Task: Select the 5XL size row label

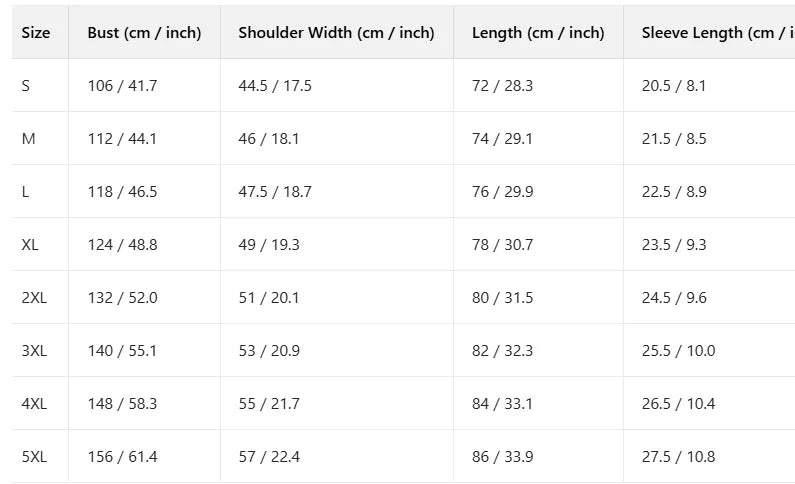Action: coord(34,457)
